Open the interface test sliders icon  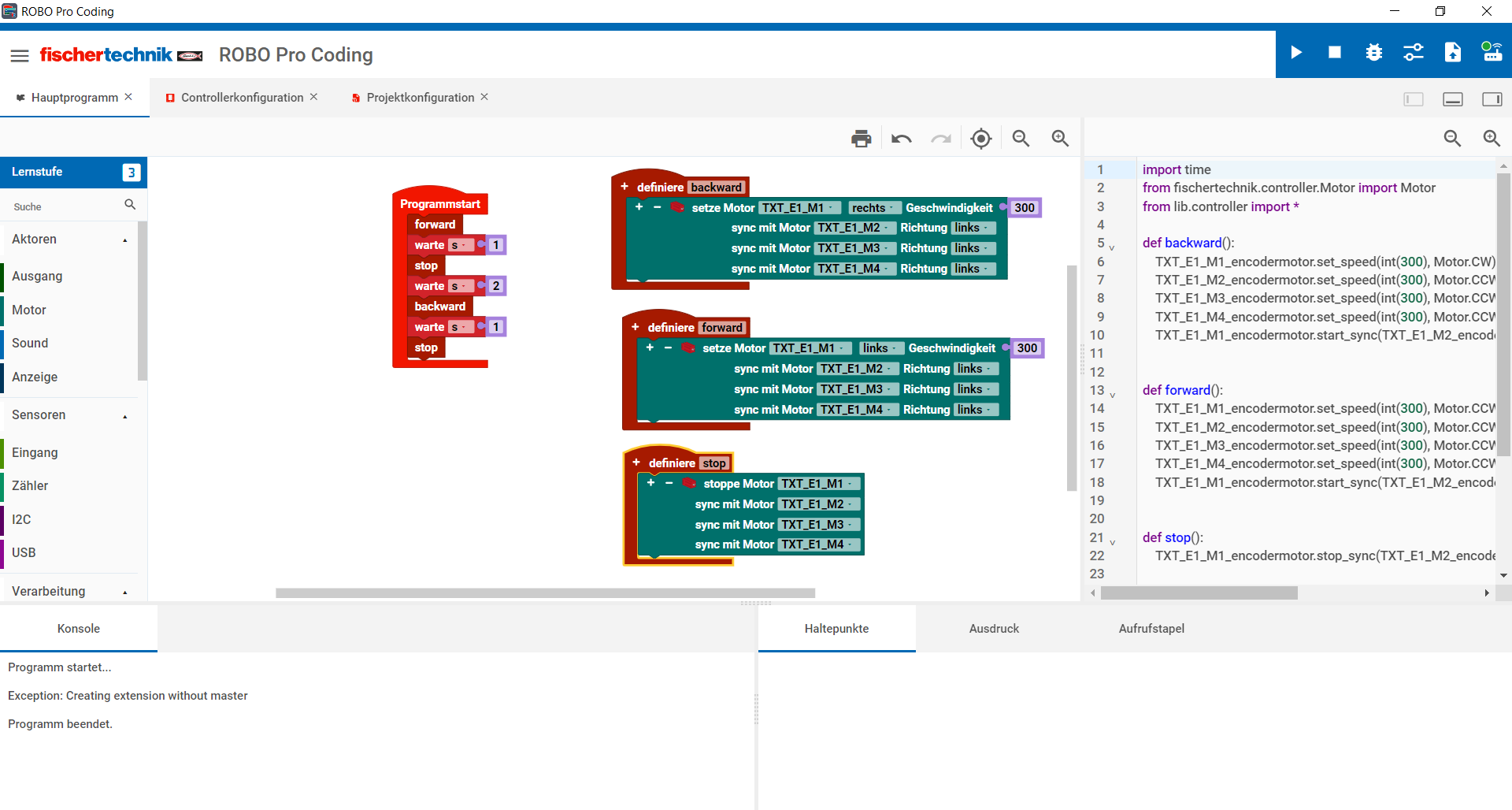[1414, 53]
